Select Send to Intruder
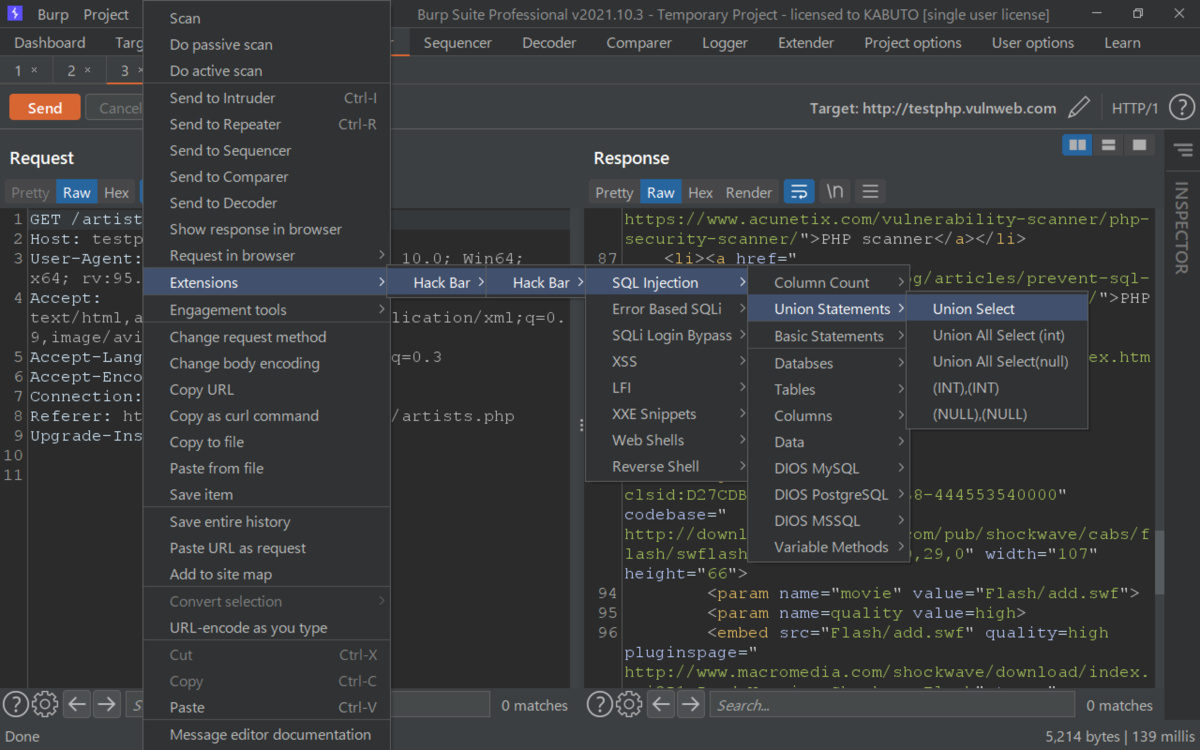The width and height of the screenshot is (1200, 750). coord(266,98)
